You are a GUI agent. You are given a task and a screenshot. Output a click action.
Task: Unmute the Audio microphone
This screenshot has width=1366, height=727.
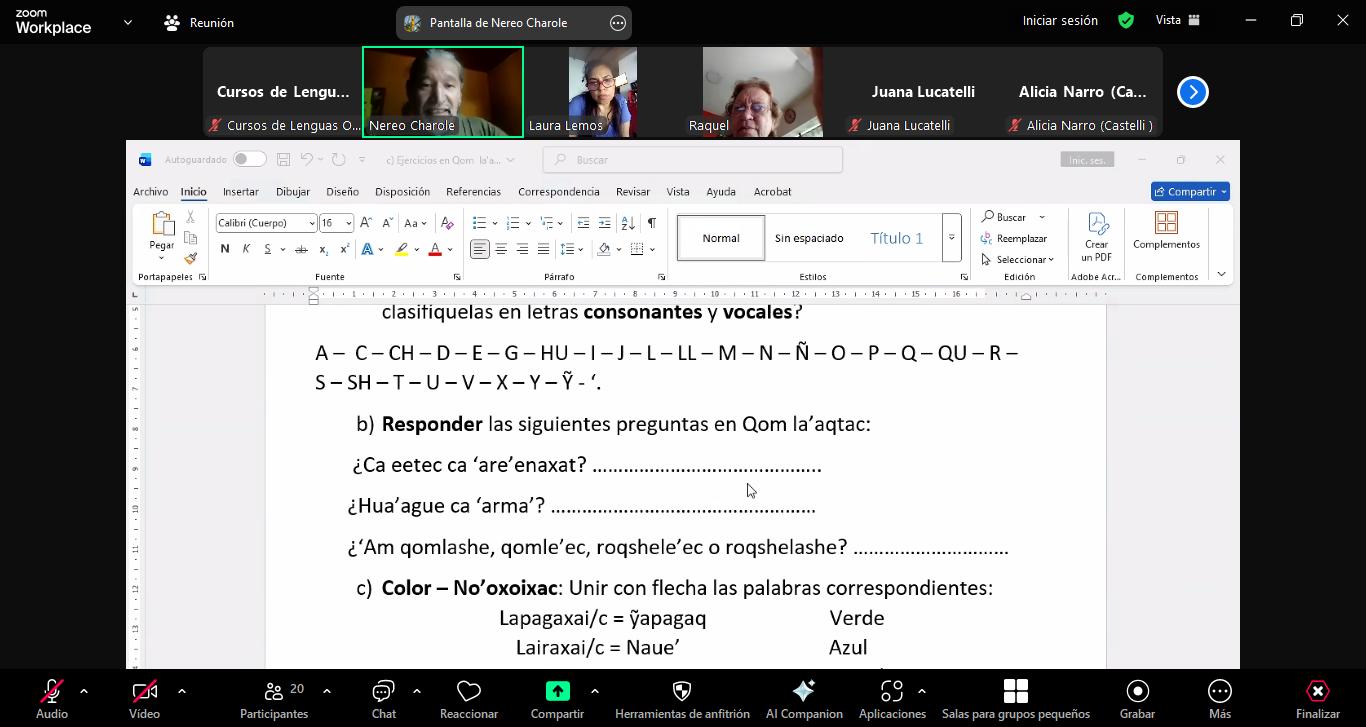[51, 692]
